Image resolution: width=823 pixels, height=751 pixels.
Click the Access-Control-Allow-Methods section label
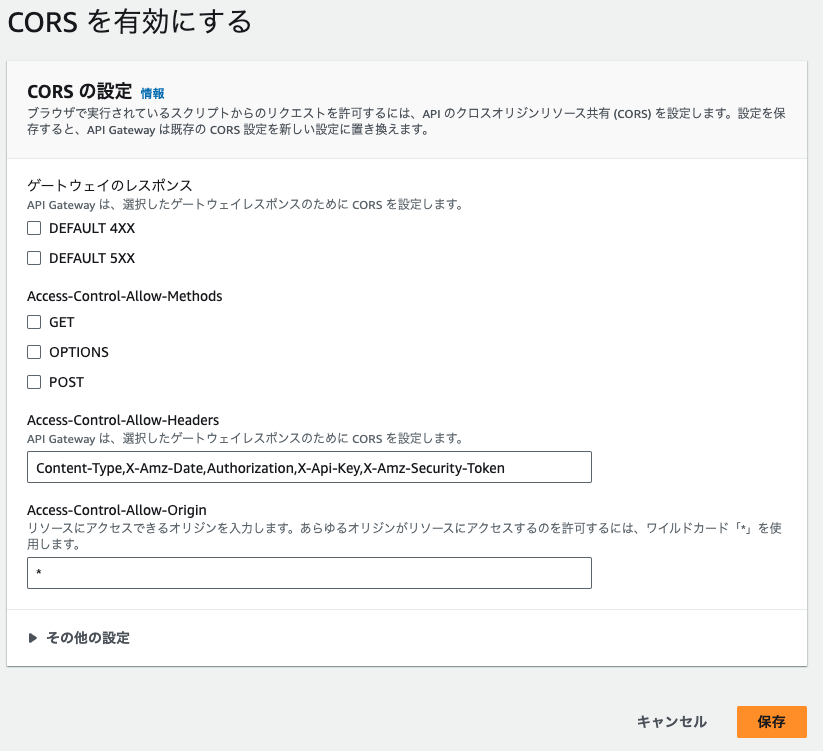coord(124,297)
